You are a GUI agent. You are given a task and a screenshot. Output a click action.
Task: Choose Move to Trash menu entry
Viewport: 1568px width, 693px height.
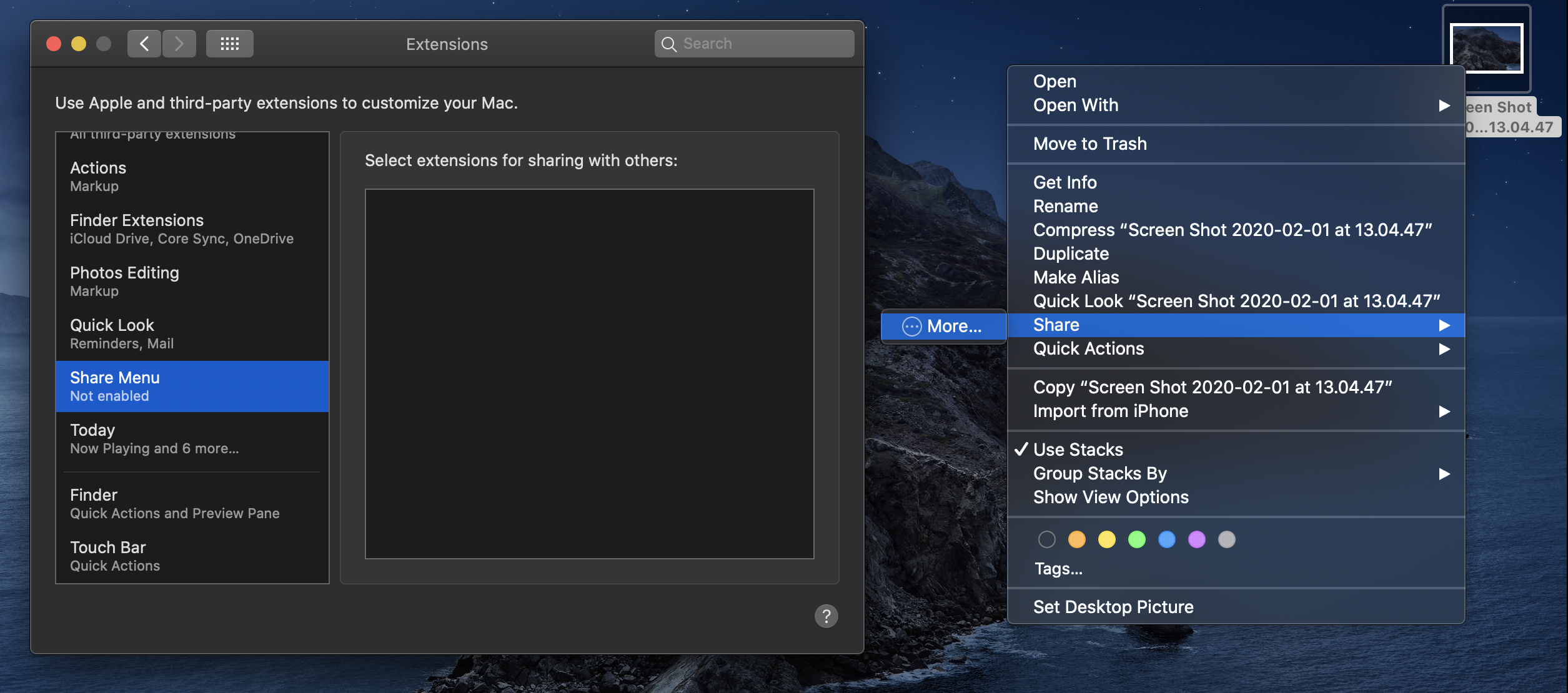click(1089, 144)
